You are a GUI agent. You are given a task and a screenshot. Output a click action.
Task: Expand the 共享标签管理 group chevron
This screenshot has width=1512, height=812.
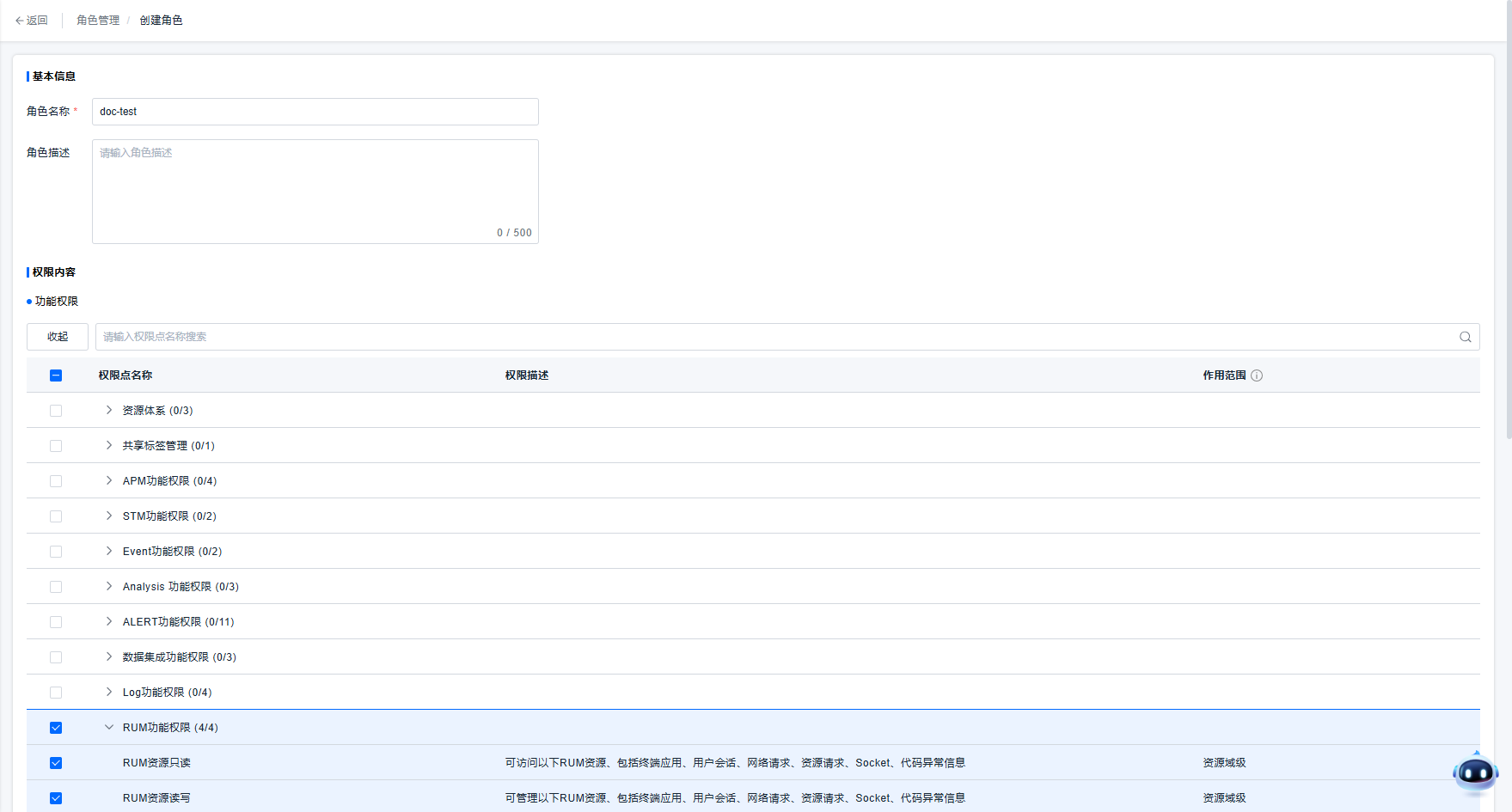pos(109,446)
